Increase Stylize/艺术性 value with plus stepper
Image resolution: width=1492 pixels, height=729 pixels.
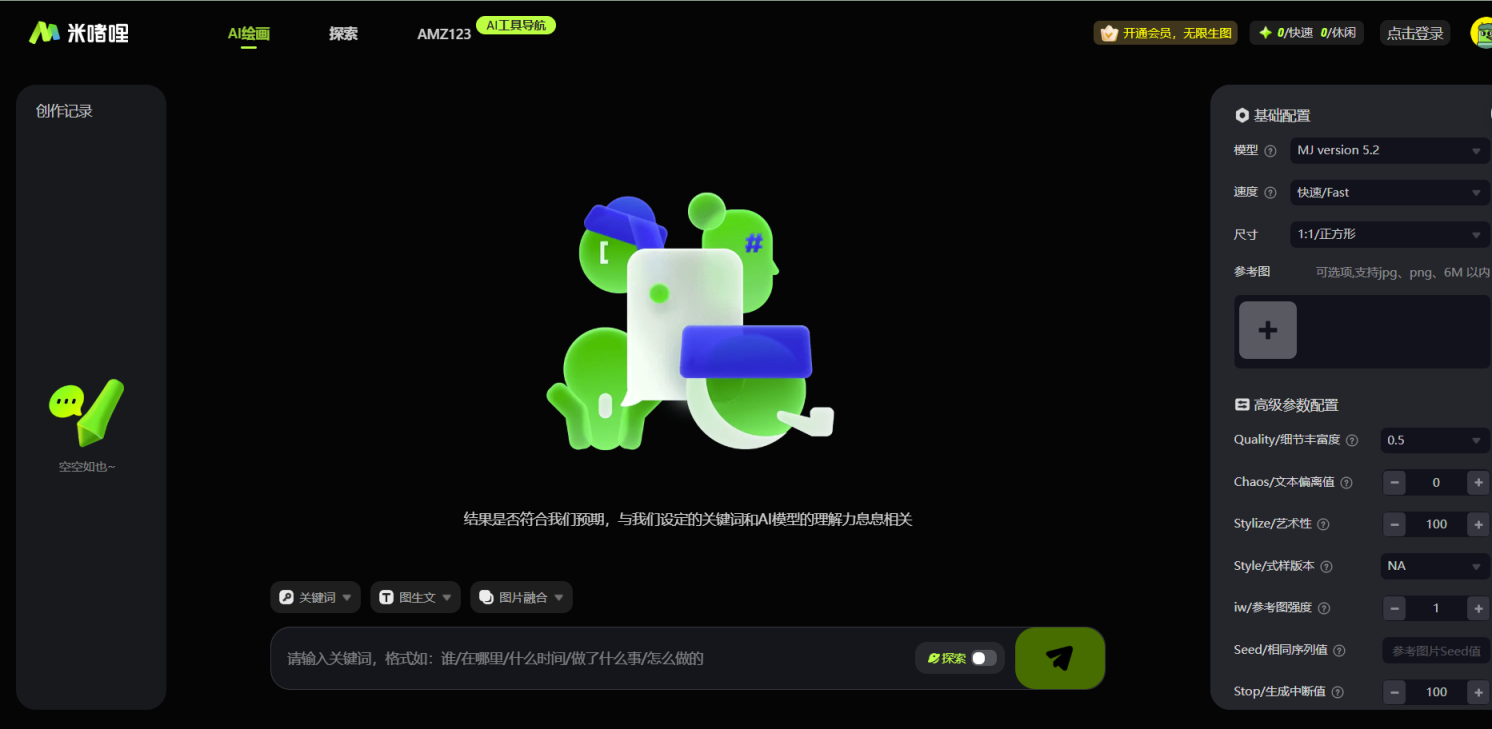pos(1478,523)
